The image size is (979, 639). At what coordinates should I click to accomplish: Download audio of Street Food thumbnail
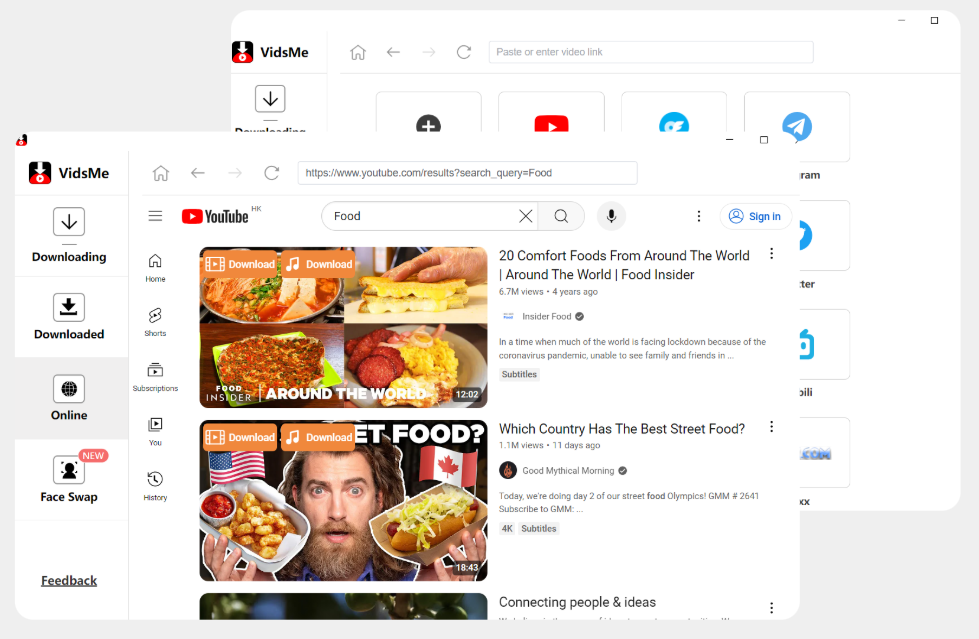coord(318,437)
